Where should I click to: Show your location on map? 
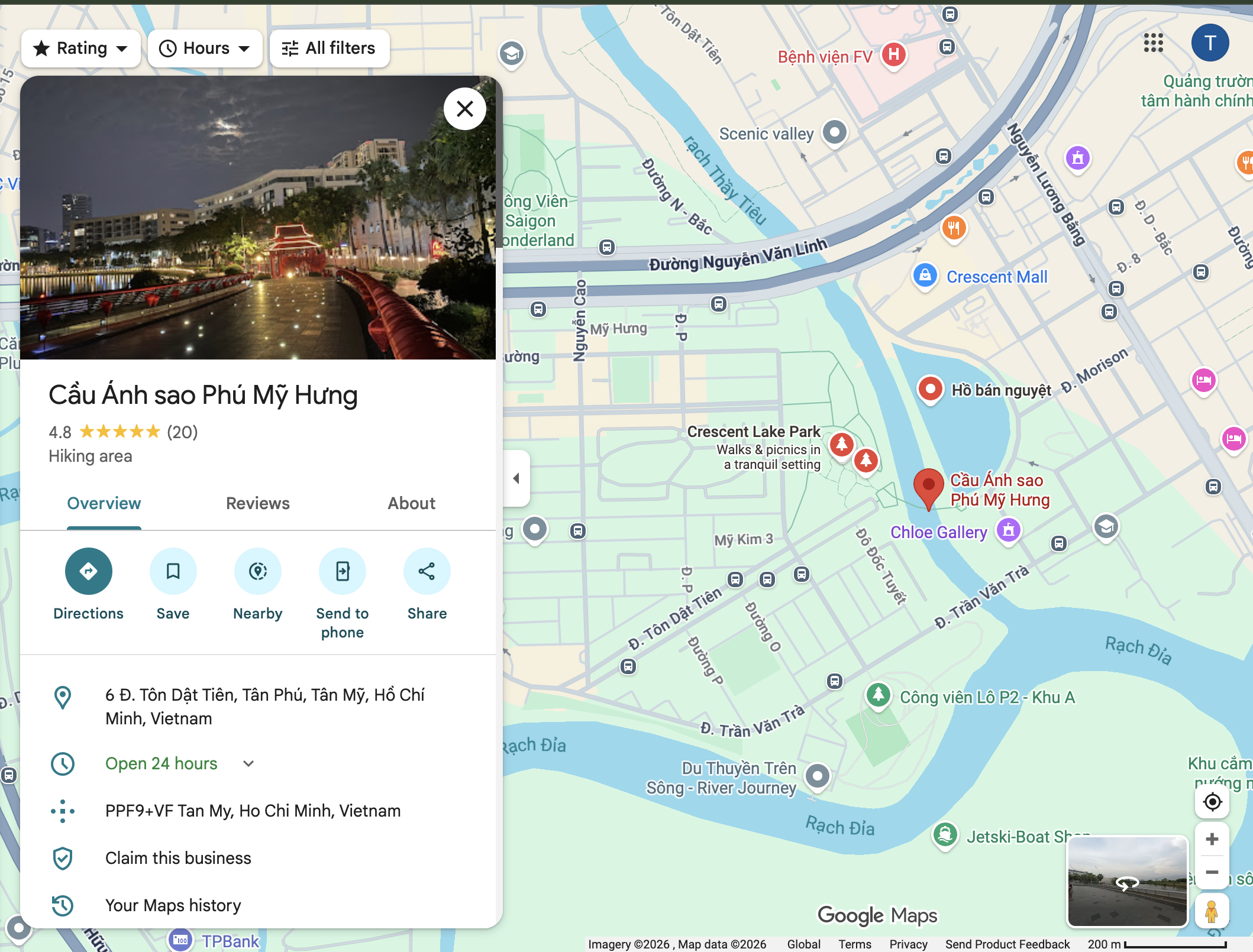tap(1212, 802)
